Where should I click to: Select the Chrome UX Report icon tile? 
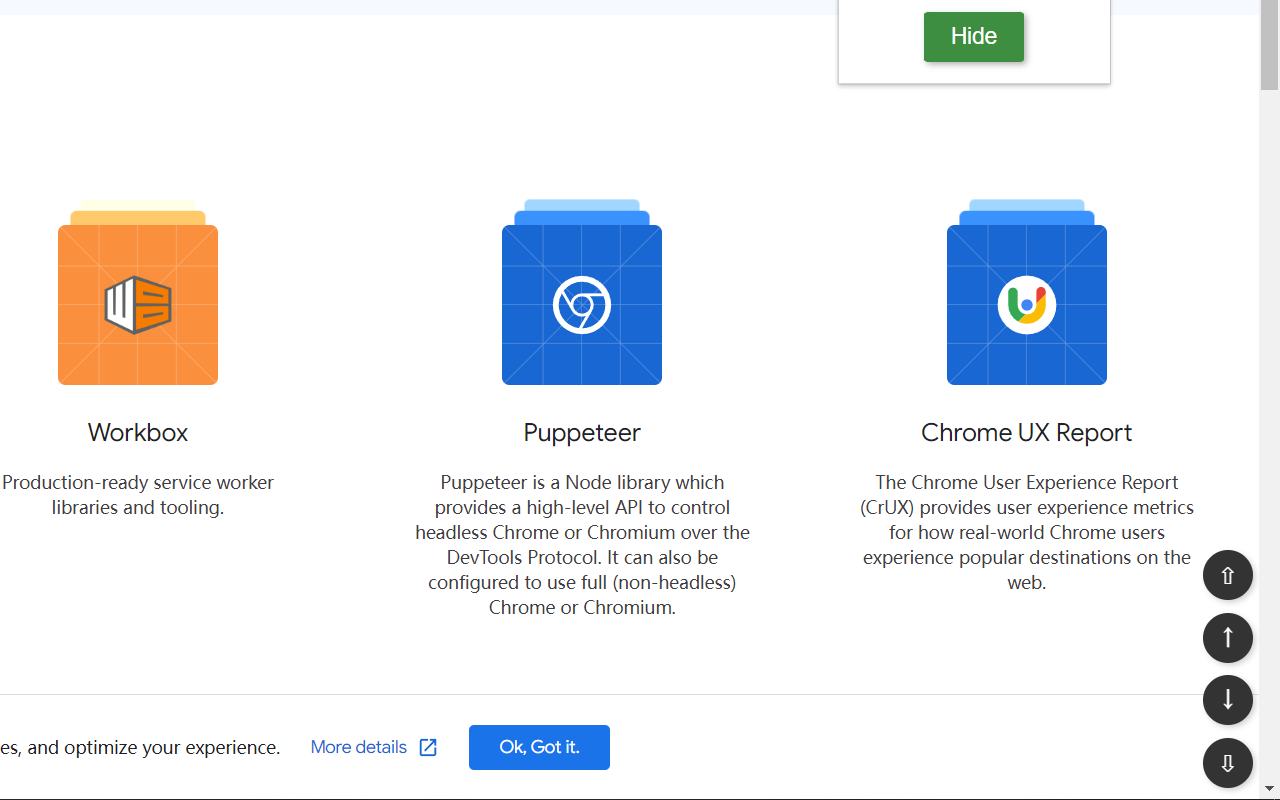[1027, 293]
